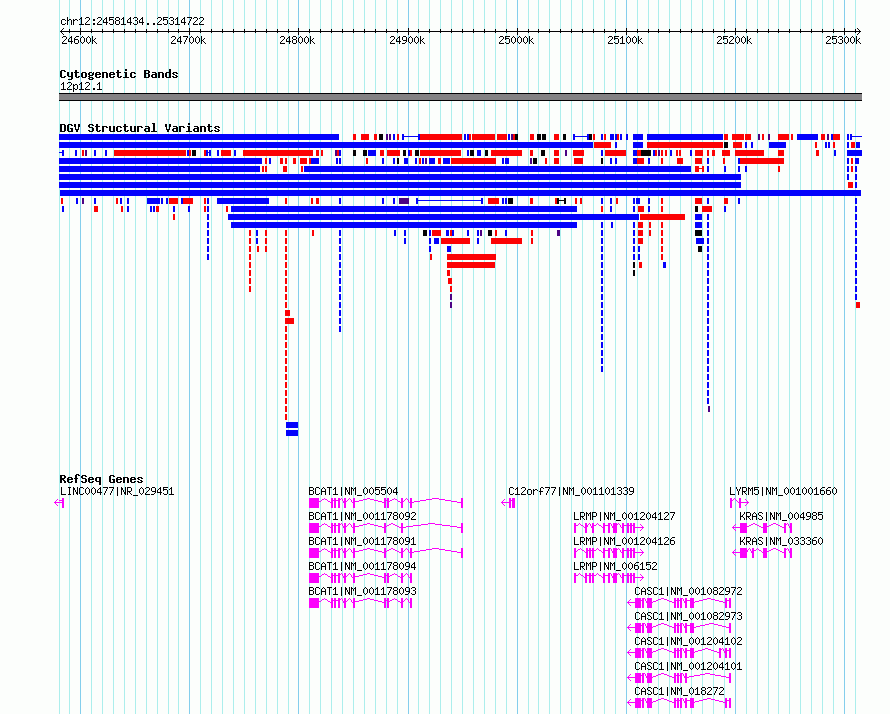The width and height of the screenshot is (890, 714).
Task: Click the LRMP|NM_006152 transcript label
Action: tap(615, 566)
